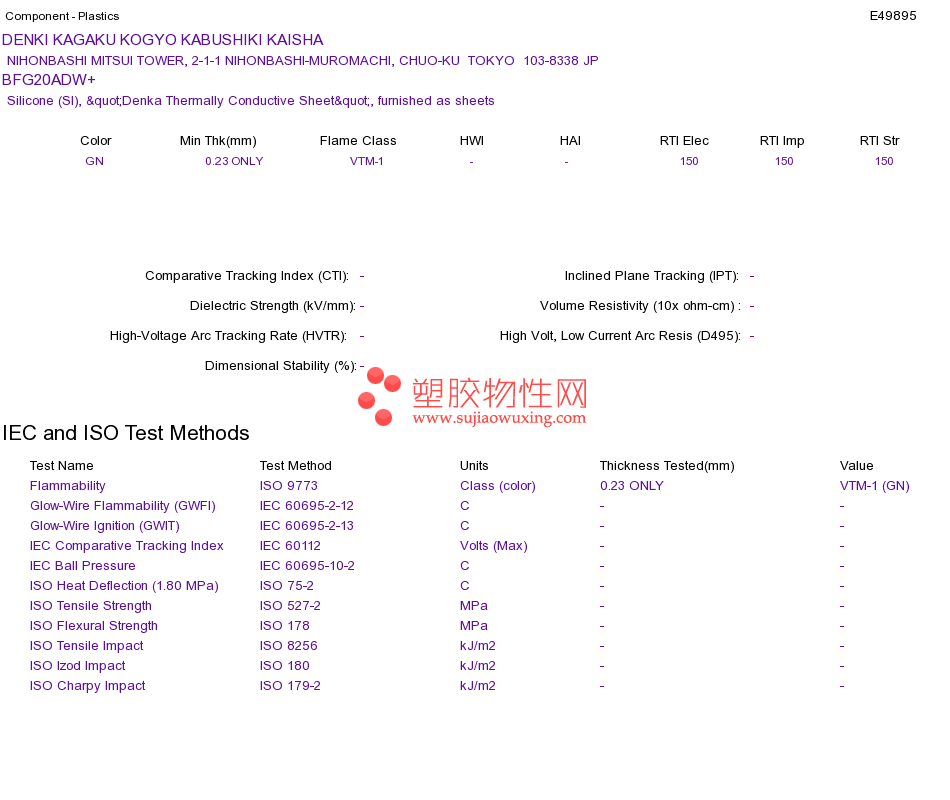Click the ISO 75-2 test method
Screen dimensions: 950x800
pos(287,585)
